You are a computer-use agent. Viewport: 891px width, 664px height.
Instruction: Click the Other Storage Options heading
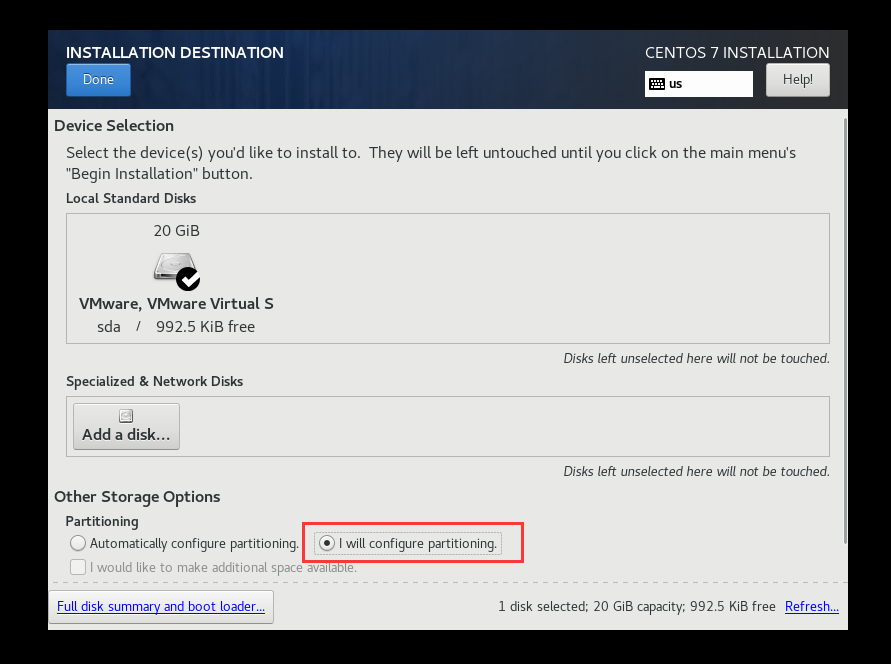click(137, 496)
